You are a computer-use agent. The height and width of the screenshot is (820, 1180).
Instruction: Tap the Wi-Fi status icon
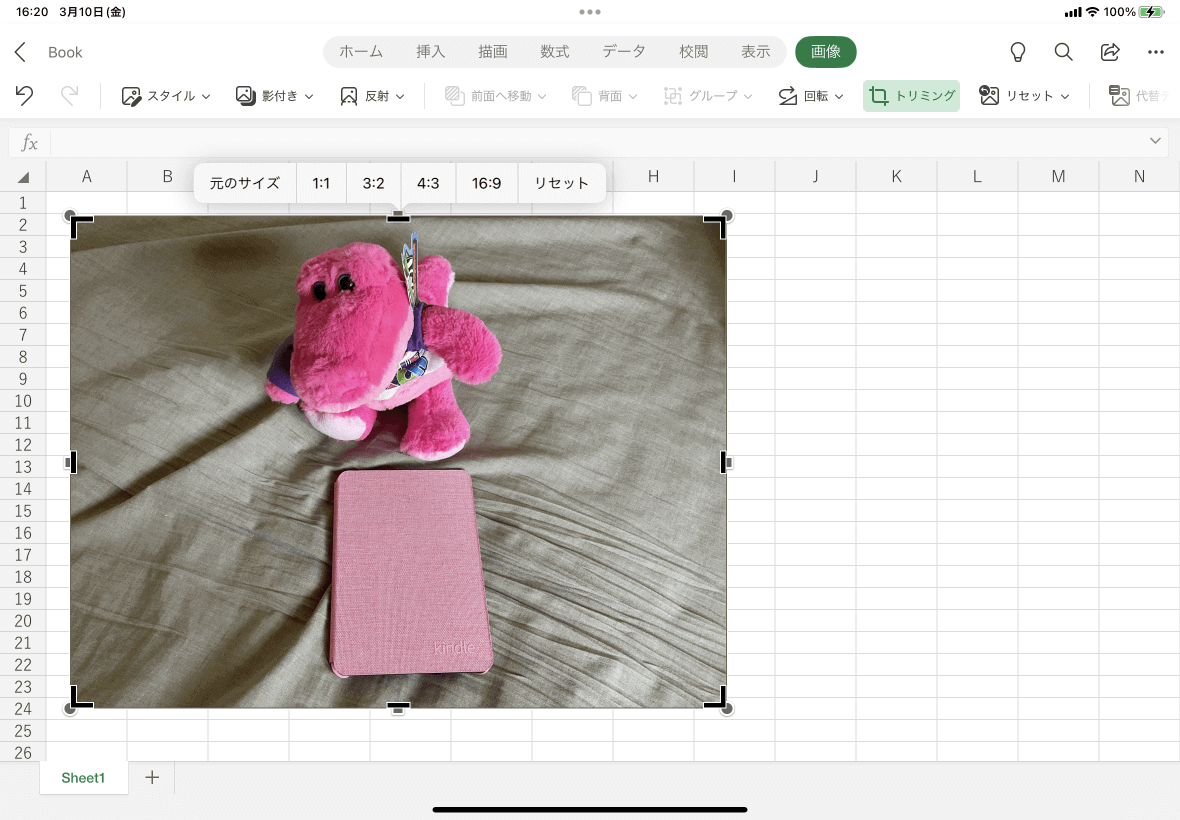coord(1092,12)
